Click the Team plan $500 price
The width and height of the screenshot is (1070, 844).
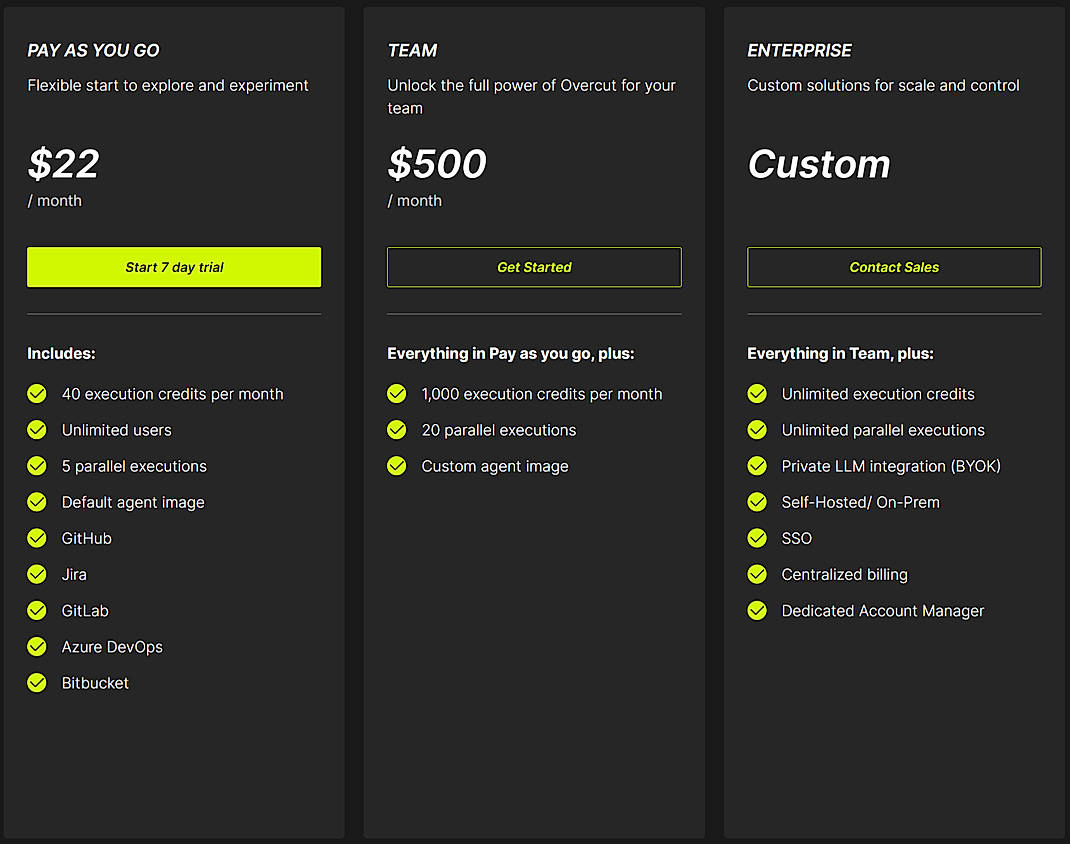pyautogui.click(x=437, y=164)
